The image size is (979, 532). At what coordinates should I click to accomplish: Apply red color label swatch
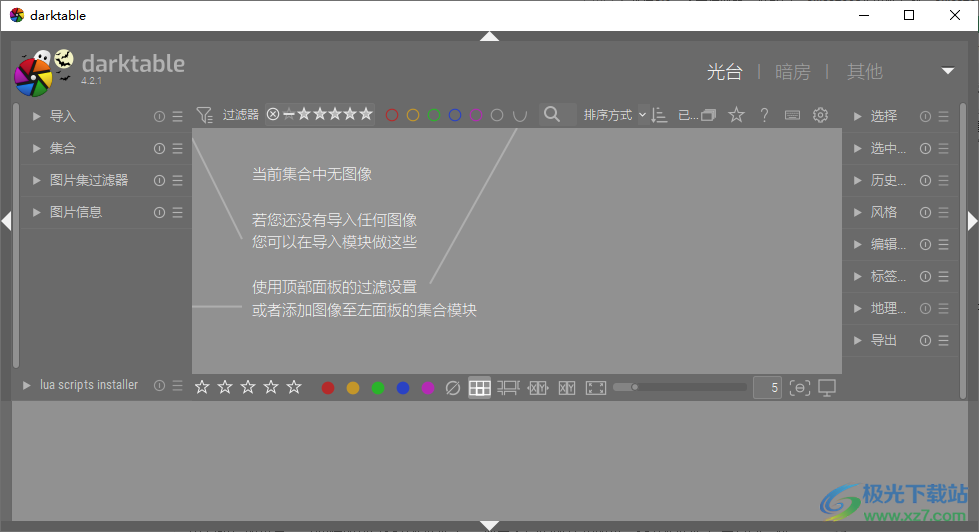[328, 388]
